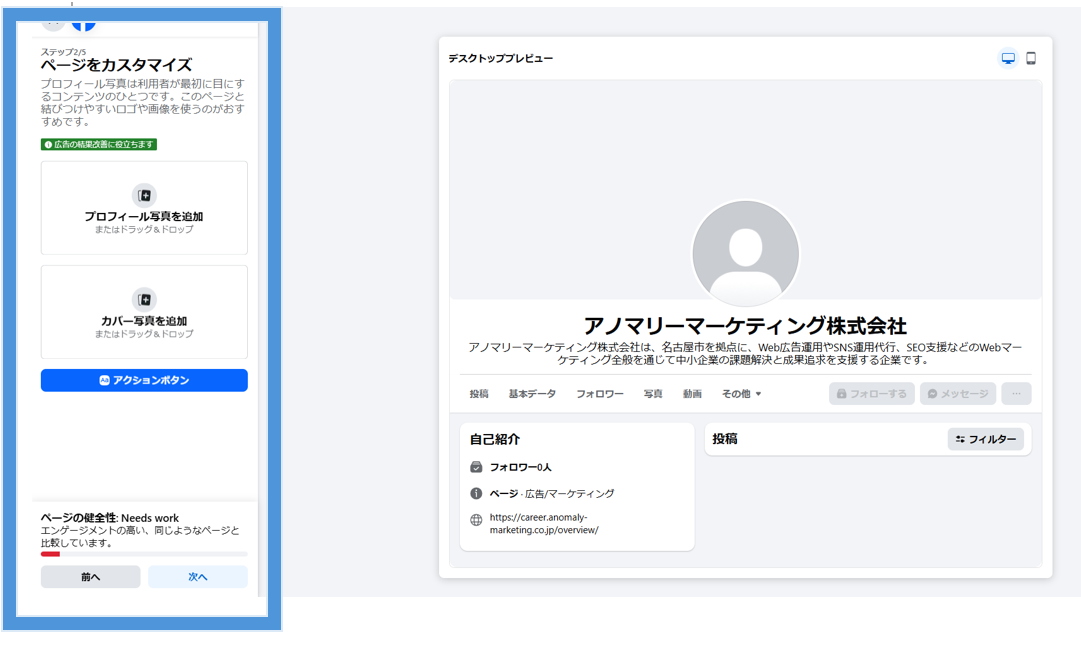Open the three-dots more options button
The image size is (1081, 648).
click(x=1016, y=394)
